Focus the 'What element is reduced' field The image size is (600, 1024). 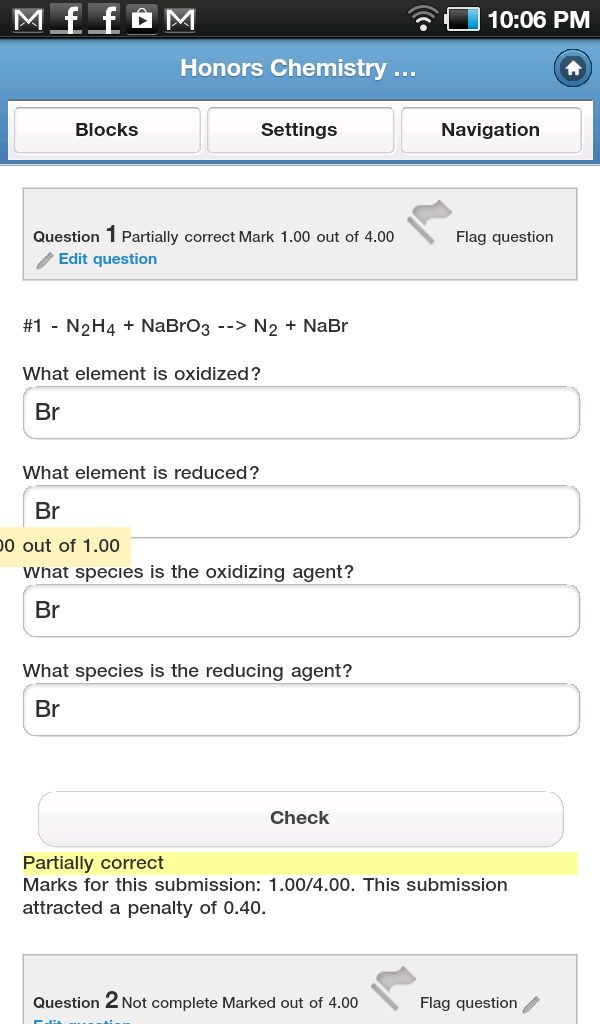[301, 511]
